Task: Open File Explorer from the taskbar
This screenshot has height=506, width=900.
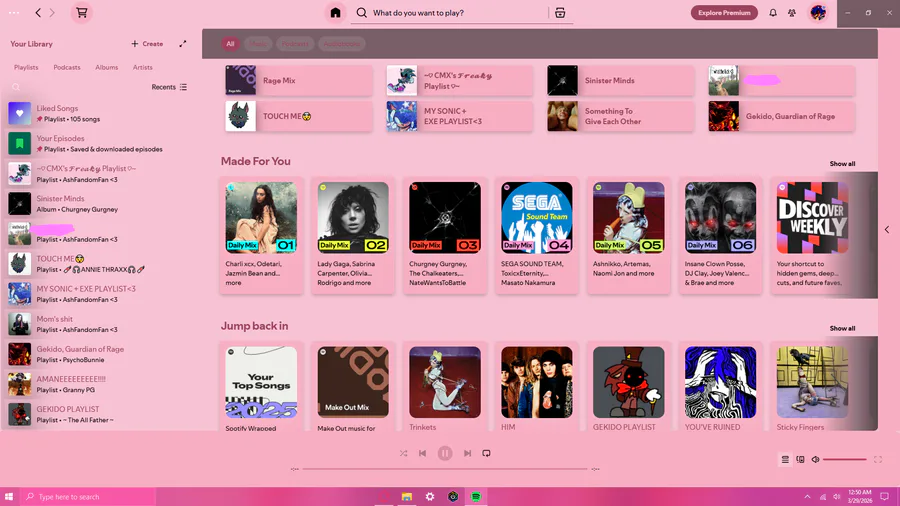Action: pos(407,497)
